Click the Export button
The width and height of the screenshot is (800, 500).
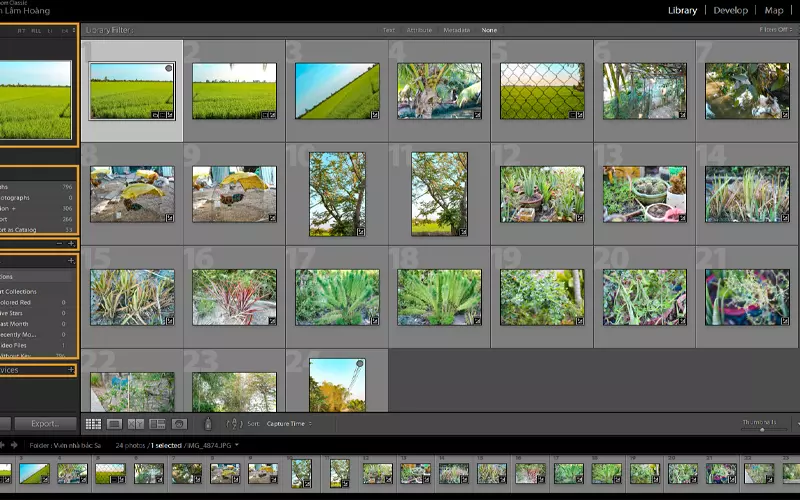tap(45, 423)
